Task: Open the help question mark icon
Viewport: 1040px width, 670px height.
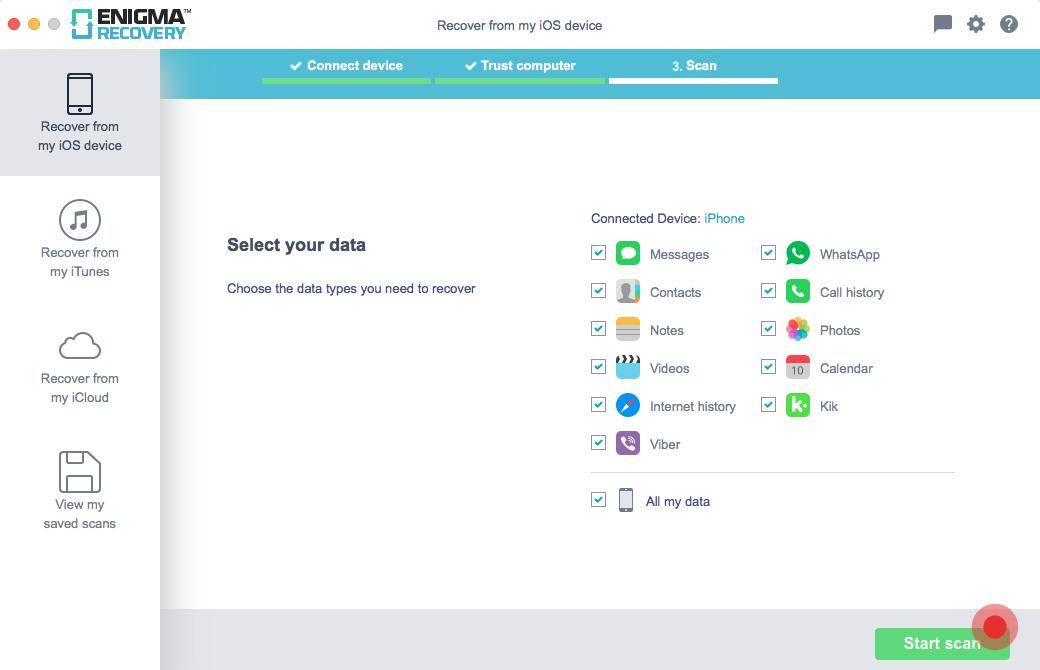Action: [x=1009, y=25]
